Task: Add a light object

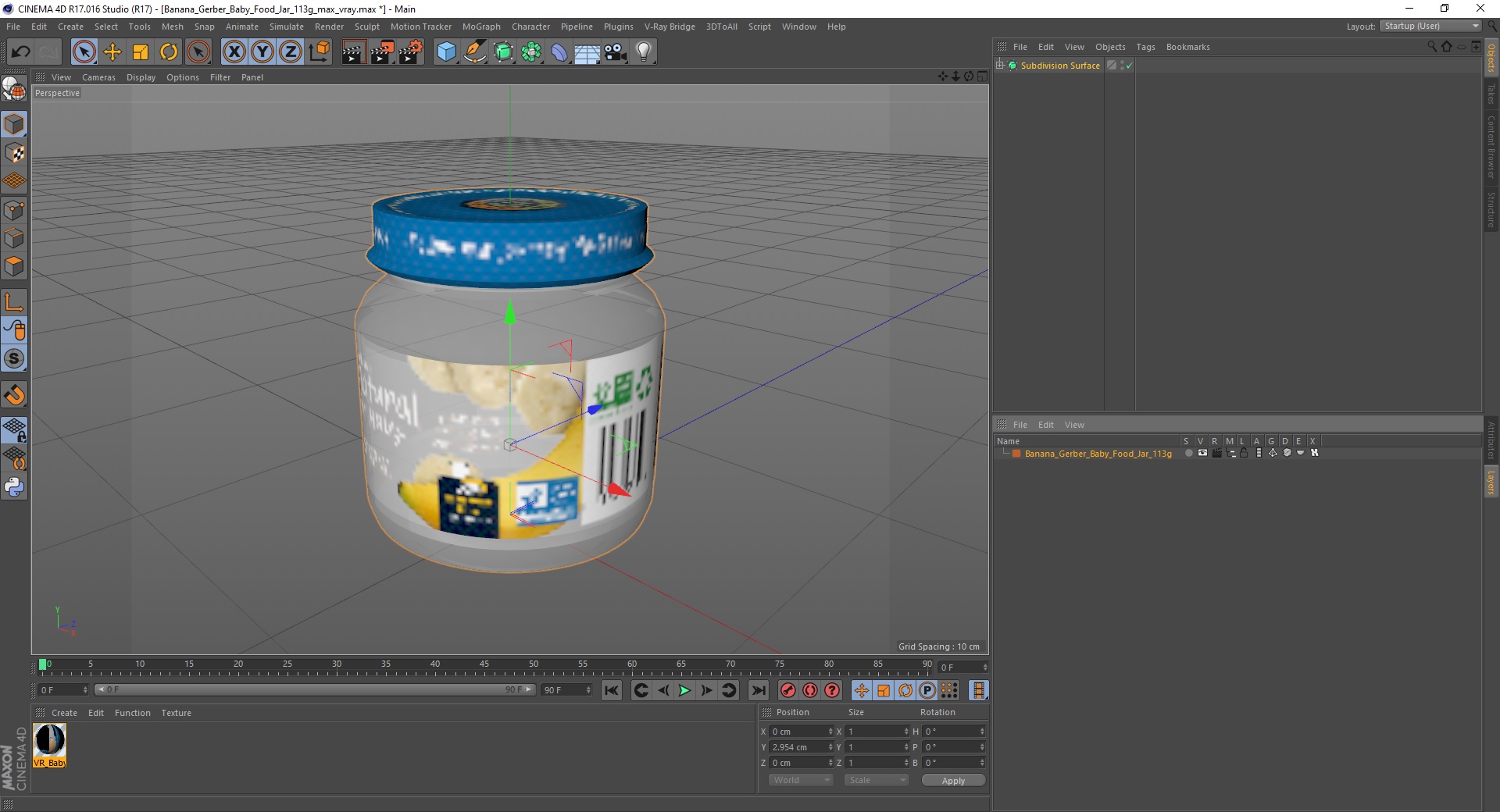Action: pyautogui.click(x=644, y=52)
